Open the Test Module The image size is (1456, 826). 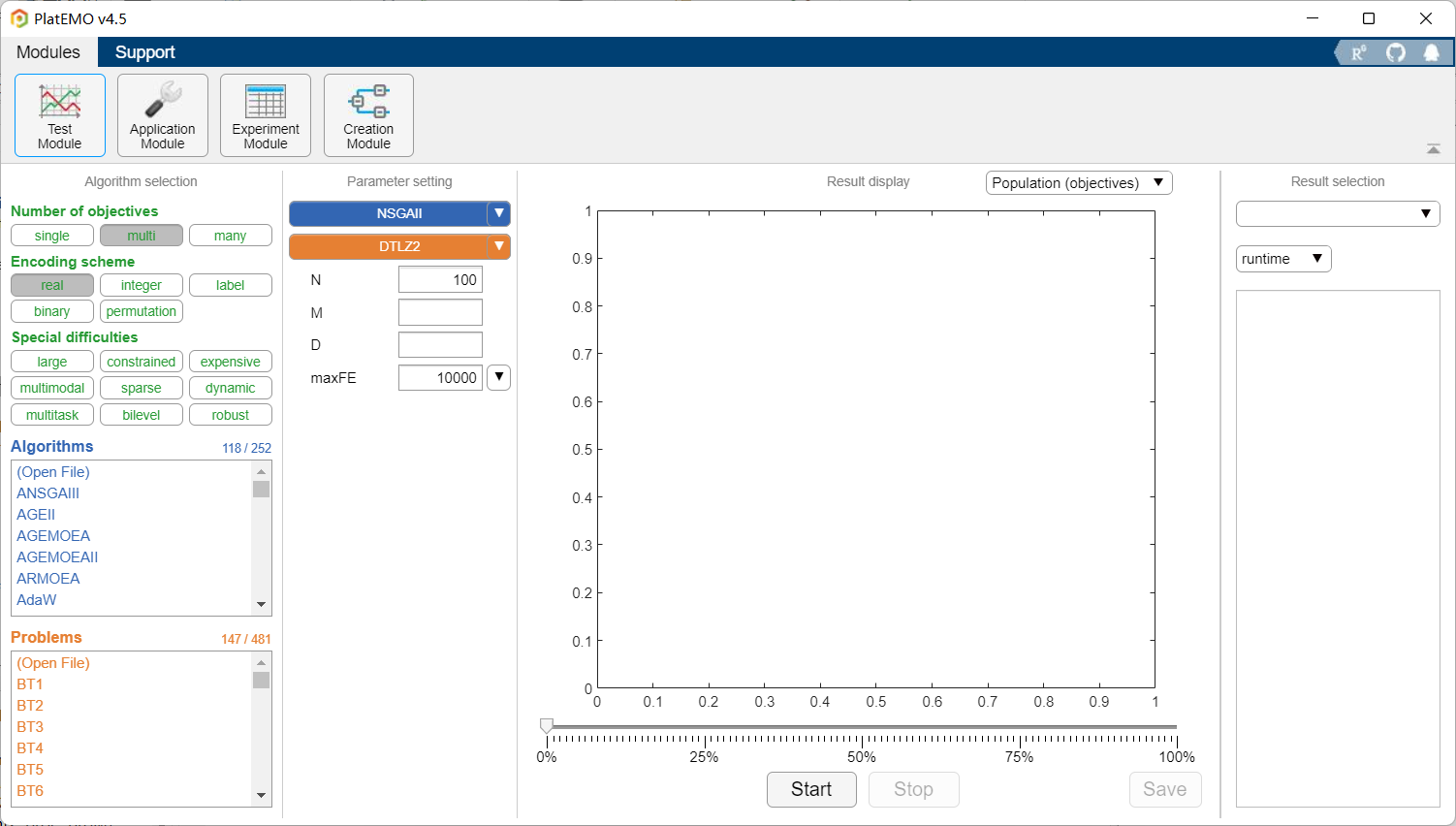coord(60,115)
